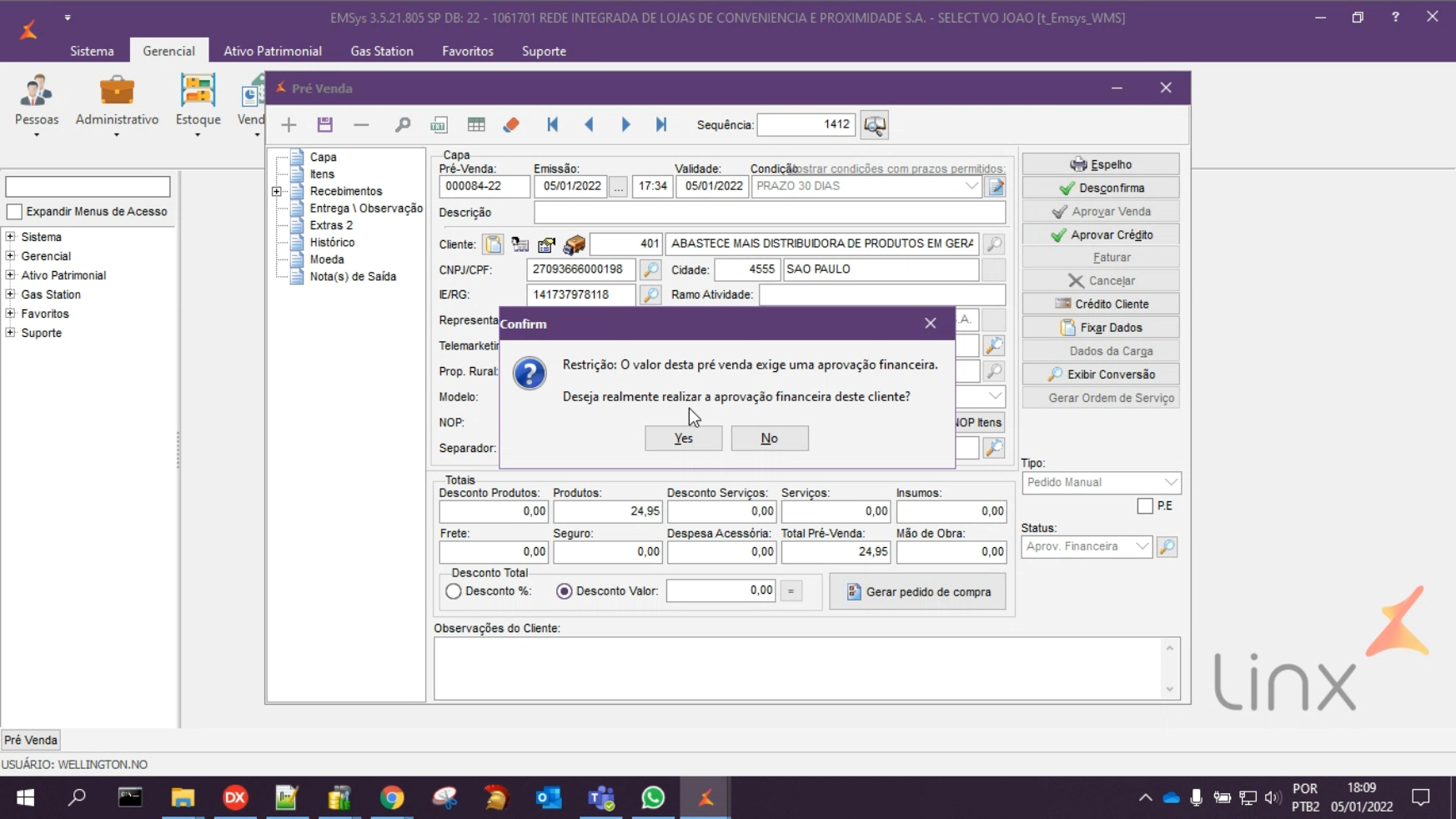
Task: Open the Suporte menu tab
Action: coord(544,51)
